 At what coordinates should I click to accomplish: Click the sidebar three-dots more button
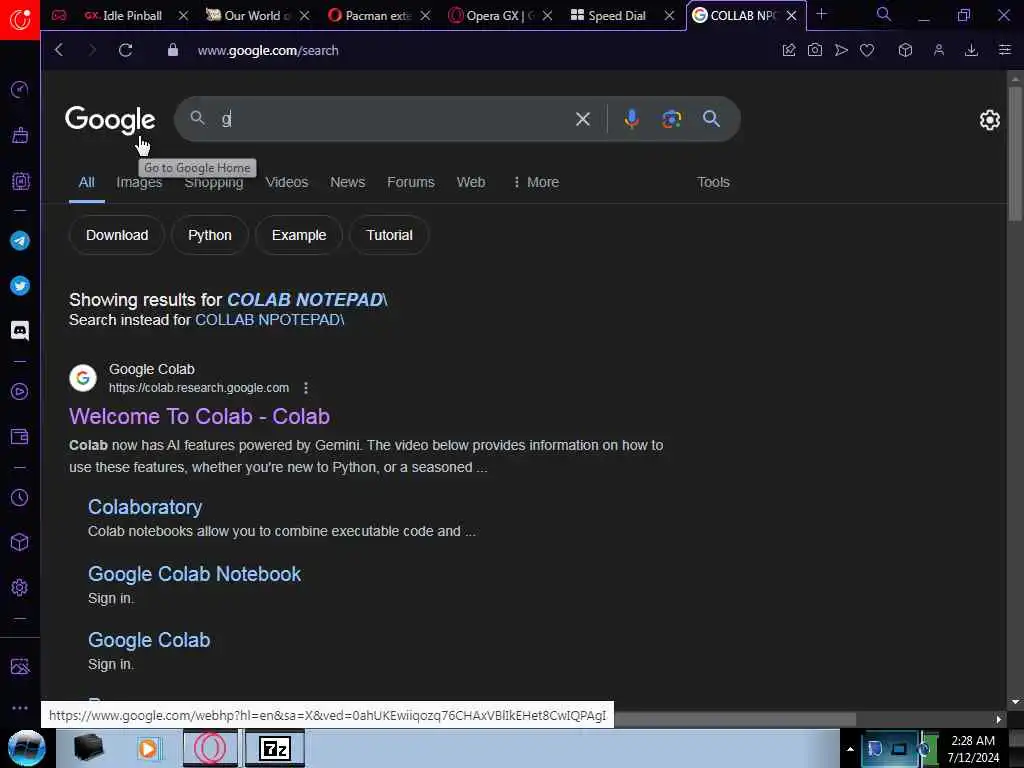[x=20, y=707]
